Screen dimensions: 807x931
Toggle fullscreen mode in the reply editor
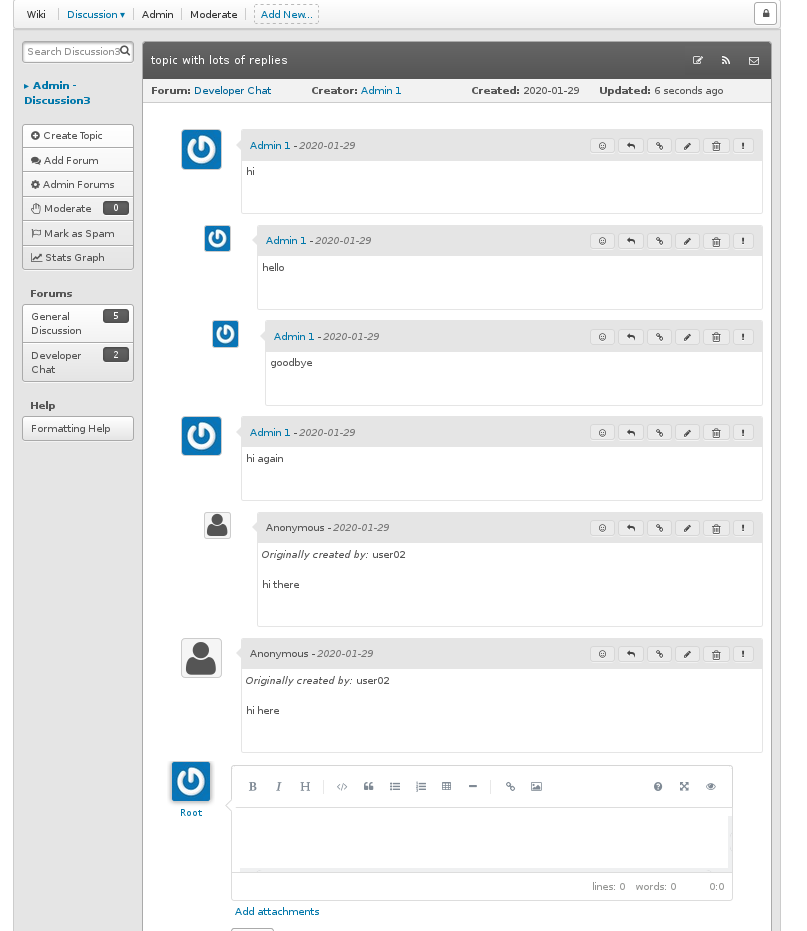[x=684, y=787]
